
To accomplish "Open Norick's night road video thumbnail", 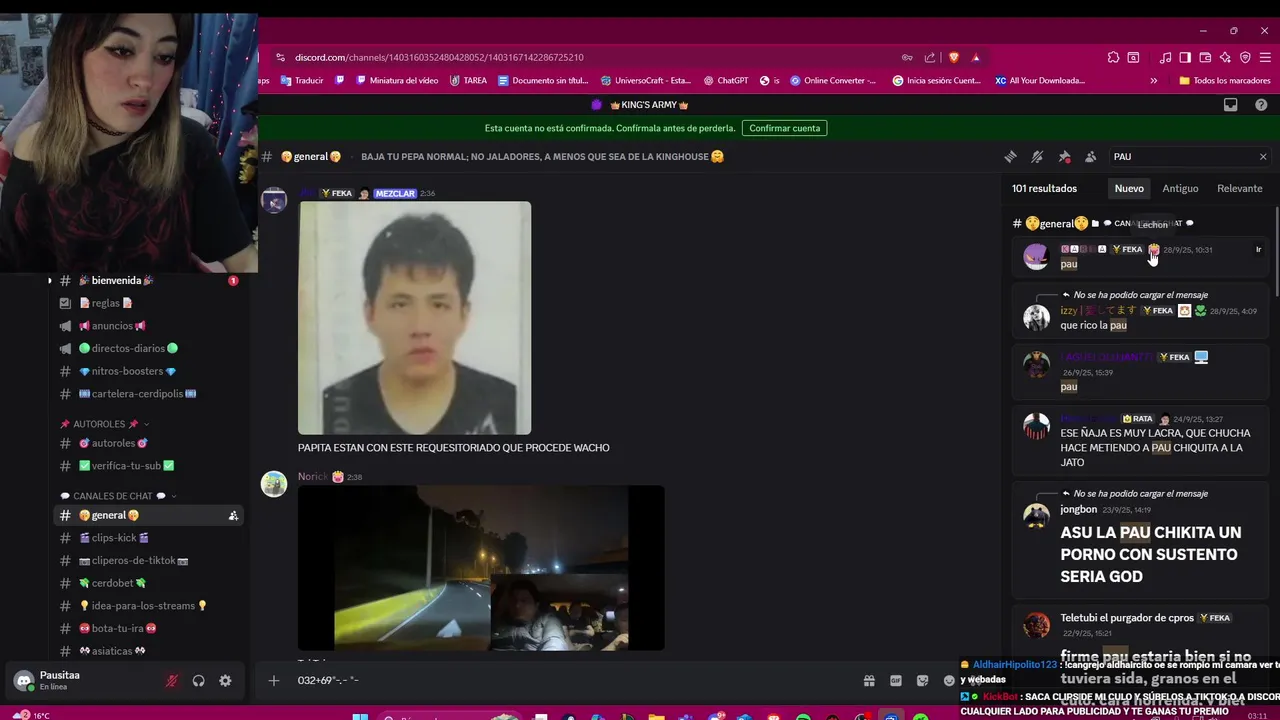I will click(481, 568).
